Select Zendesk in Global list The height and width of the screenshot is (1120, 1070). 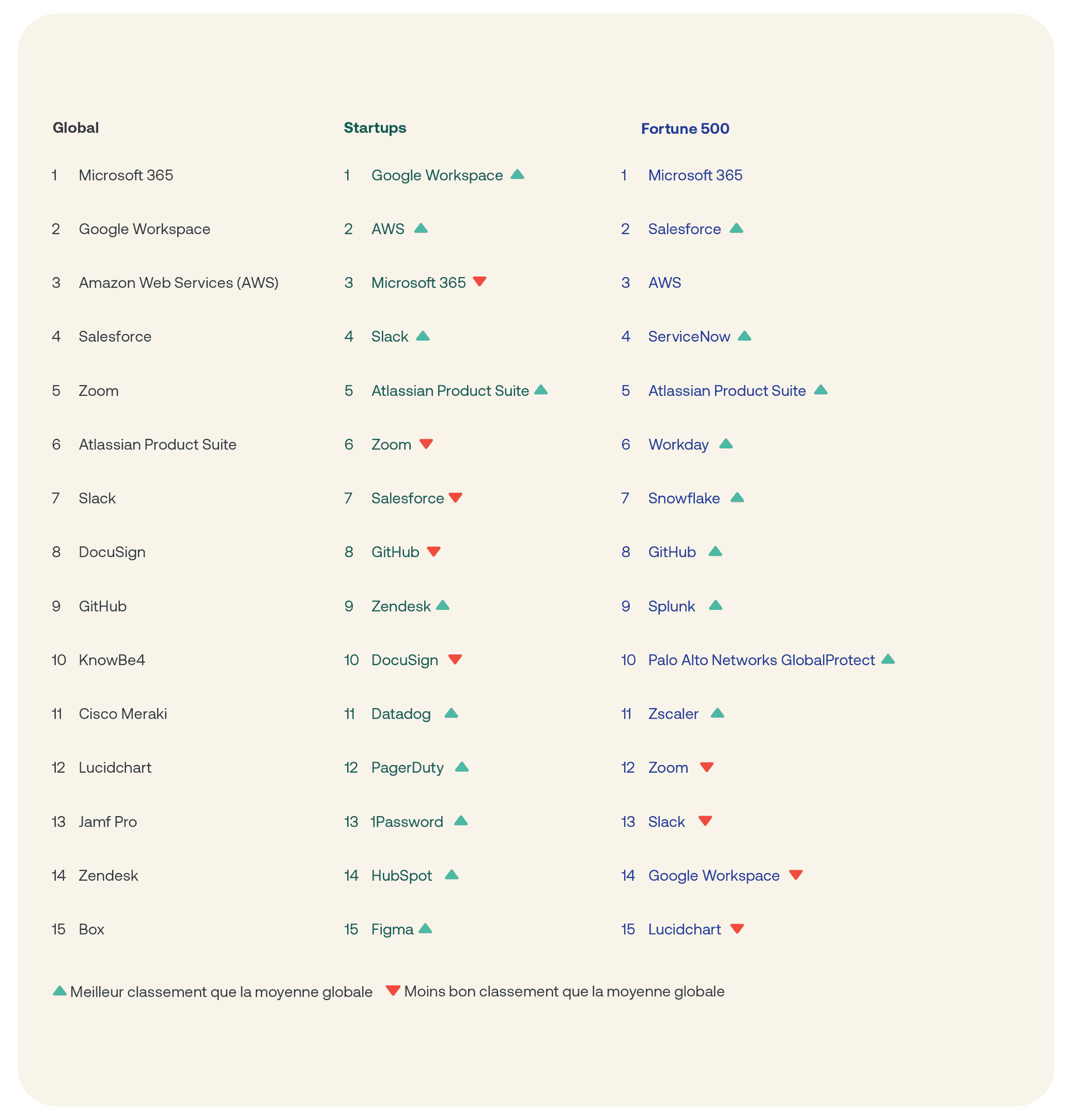(x=108, y=875)
